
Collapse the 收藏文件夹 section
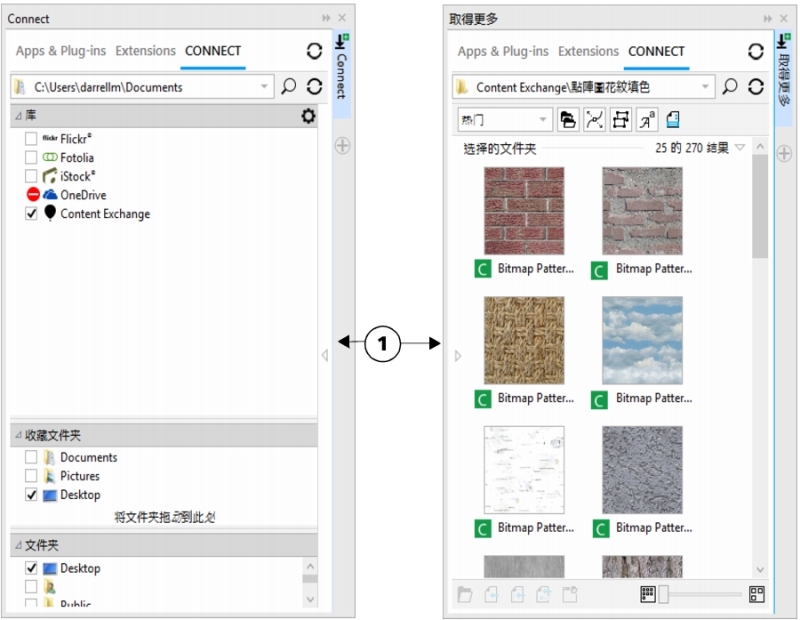[x=18, y=435]
